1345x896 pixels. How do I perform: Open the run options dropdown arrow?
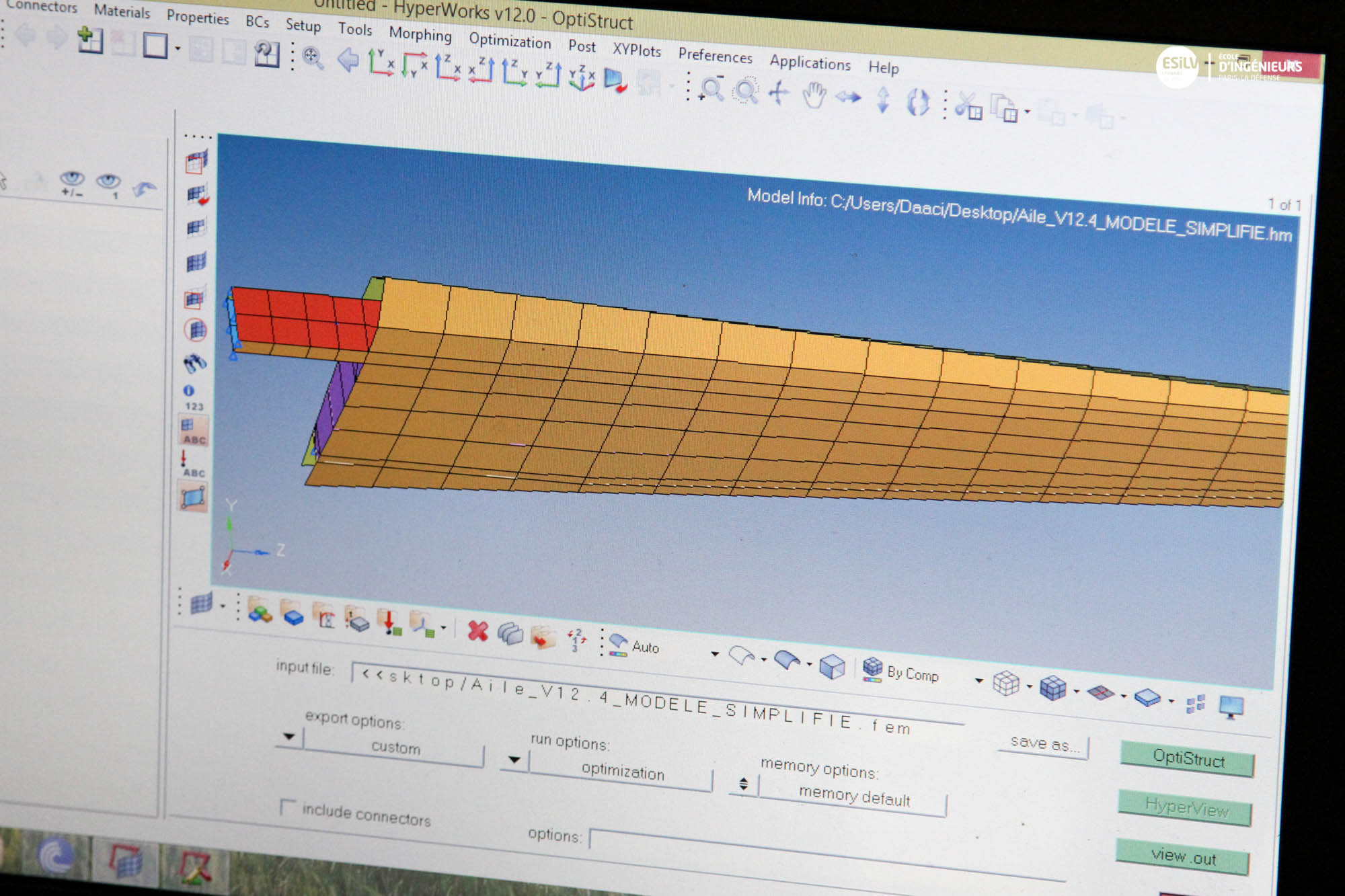pyautogui.click(x=514, y=760)
